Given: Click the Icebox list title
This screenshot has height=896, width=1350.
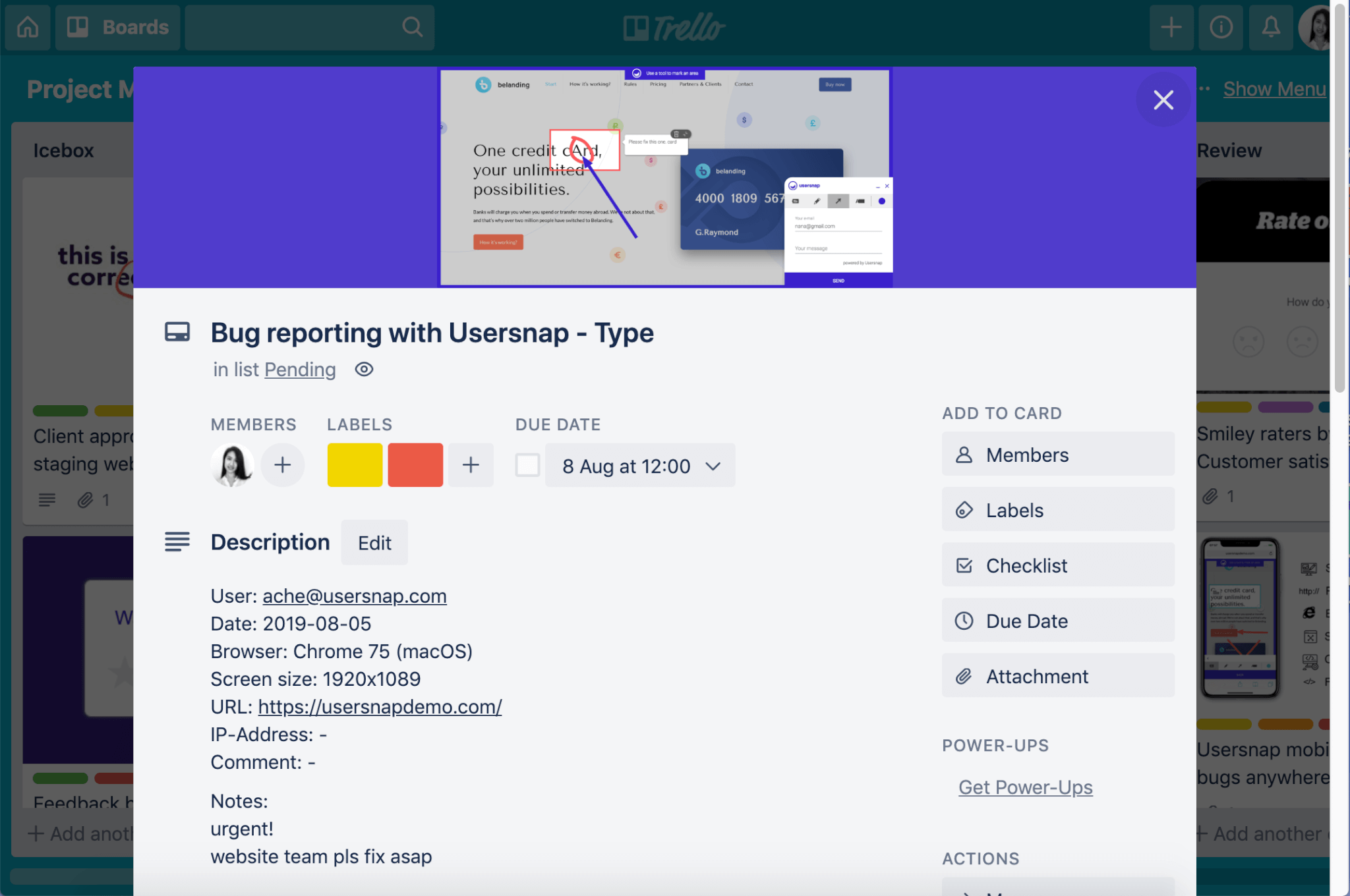Looking at the screenshot, I should tap(64, 150).
